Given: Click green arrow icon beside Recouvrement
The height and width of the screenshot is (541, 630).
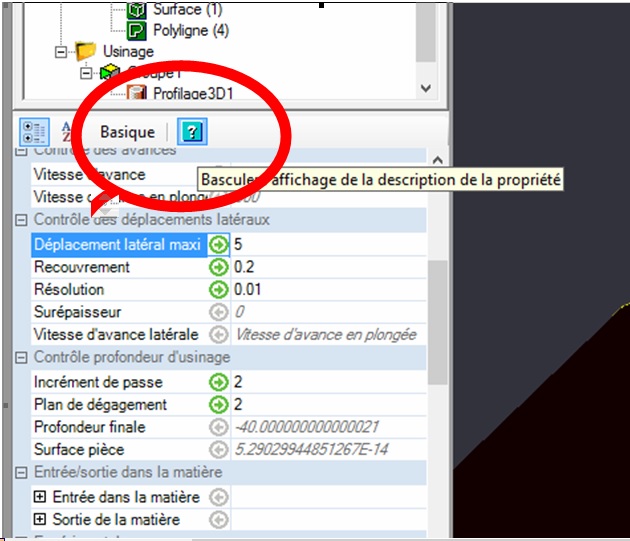Looking at the screenshot, I should tap(219, 267).
